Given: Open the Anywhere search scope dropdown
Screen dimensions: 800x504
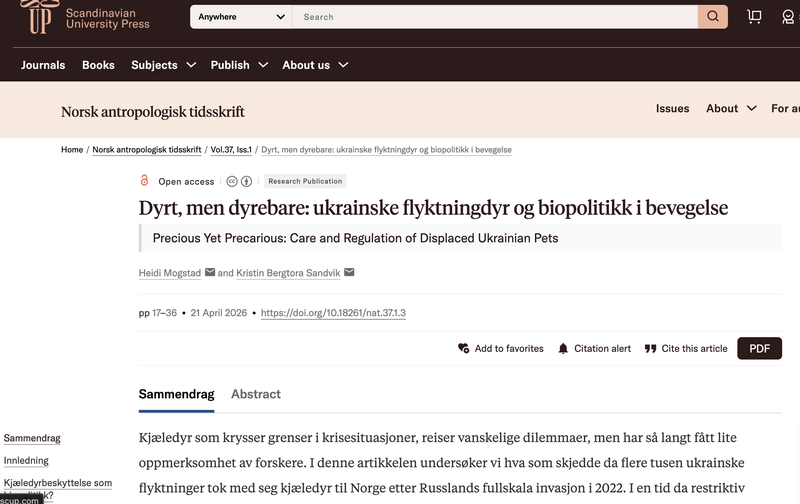Looking at the screenshot, I should click(240, 17).
